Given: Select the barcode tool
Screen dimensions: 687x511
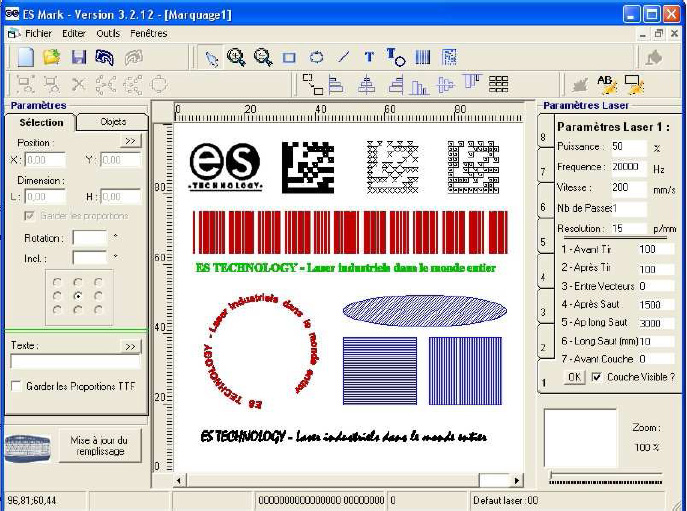Looking at the screenshot, I should coord(423,57).
